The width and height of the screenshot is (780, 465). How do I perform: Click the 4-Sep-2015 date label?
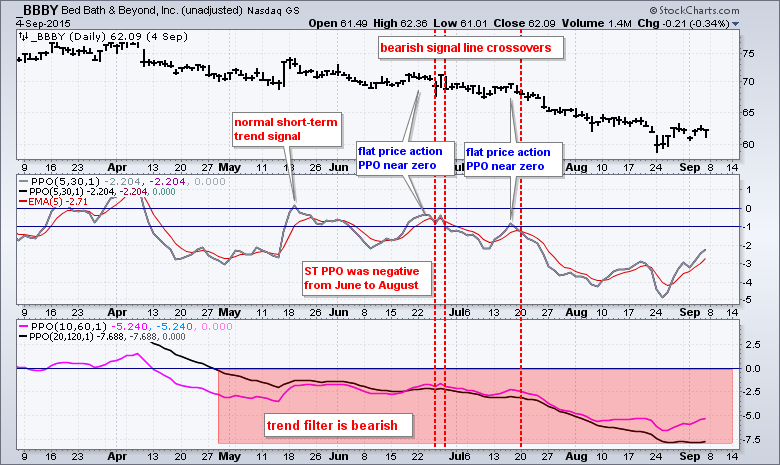click(x=43, y=23)
